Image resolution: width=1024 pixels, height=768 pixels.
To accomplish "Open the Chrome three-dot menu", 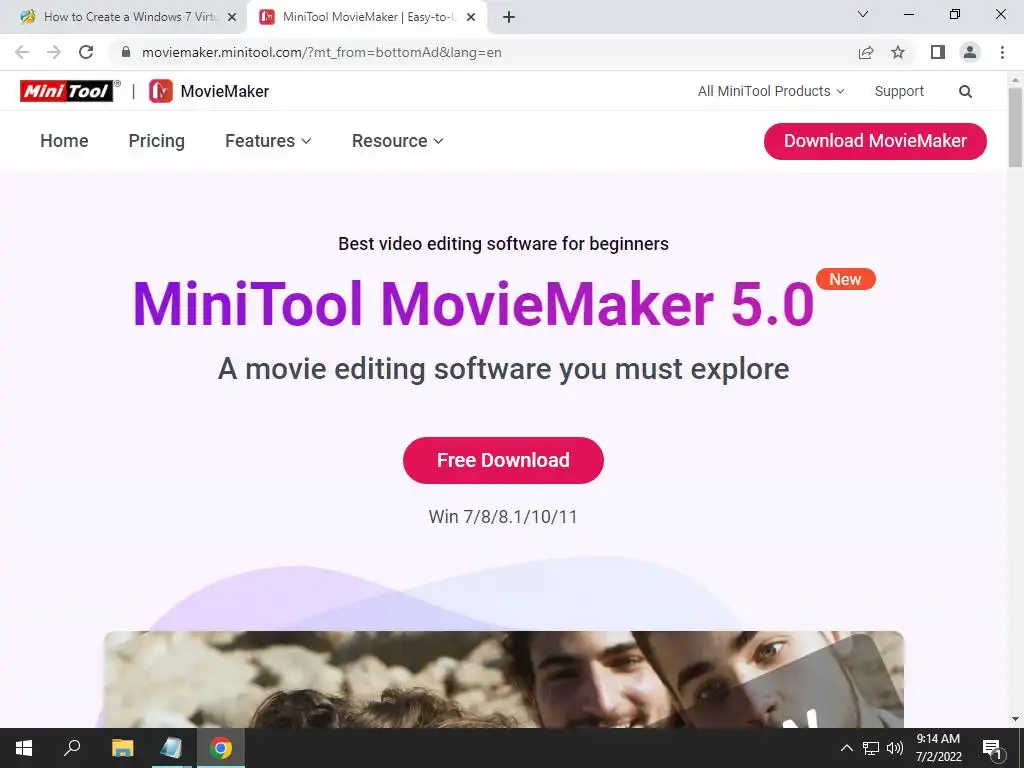I will (1002, 52).
